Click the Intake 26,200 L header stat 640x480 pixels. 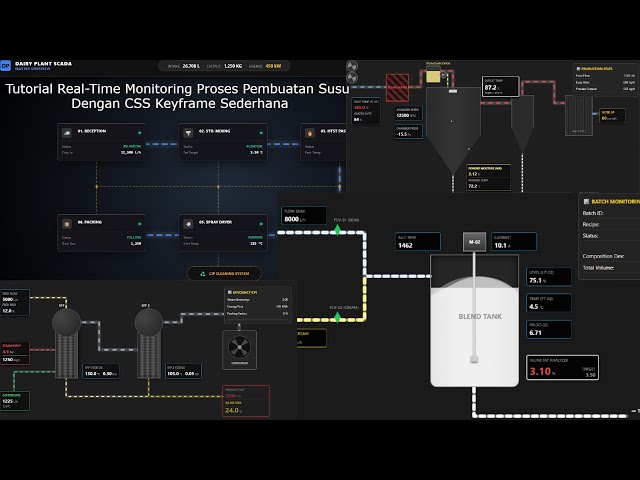[x=184, y=66]
